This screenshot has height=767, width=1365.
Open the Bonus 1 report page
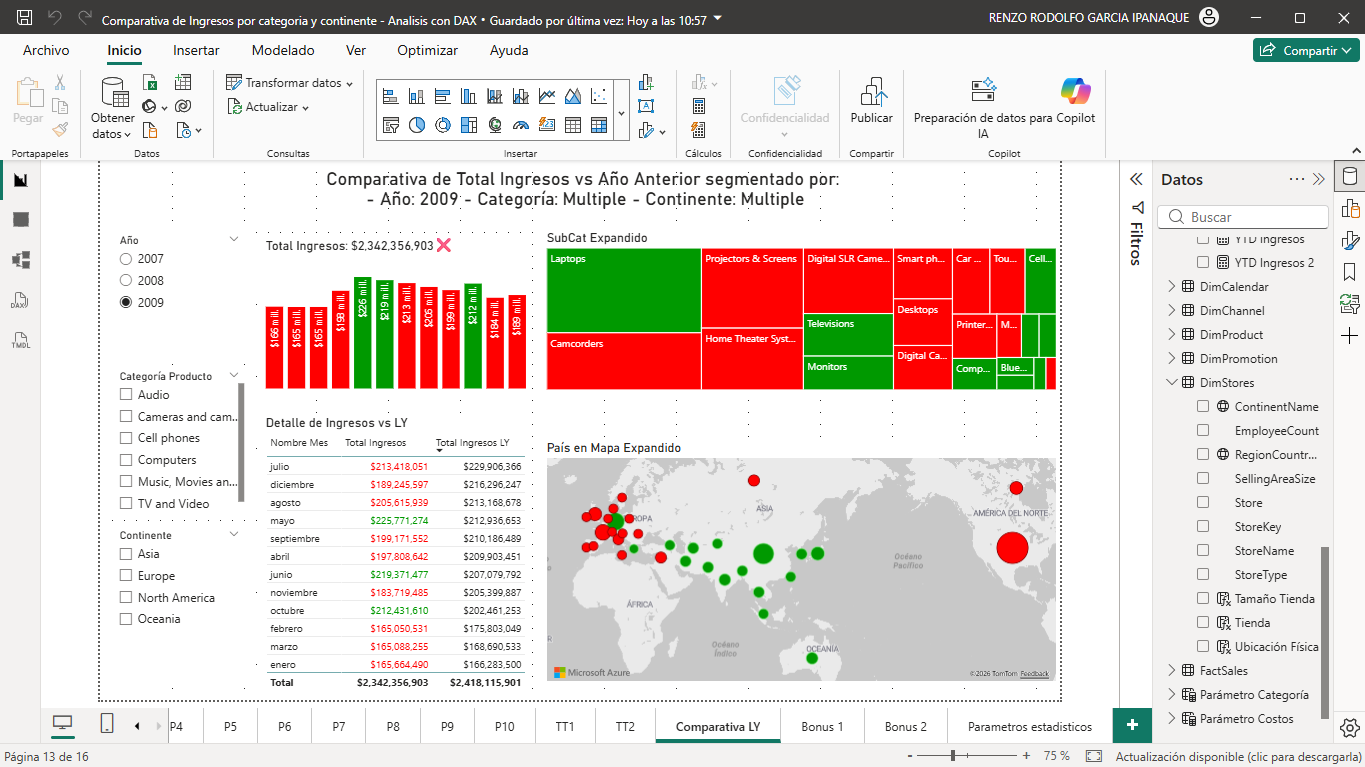tap(821, 726)
